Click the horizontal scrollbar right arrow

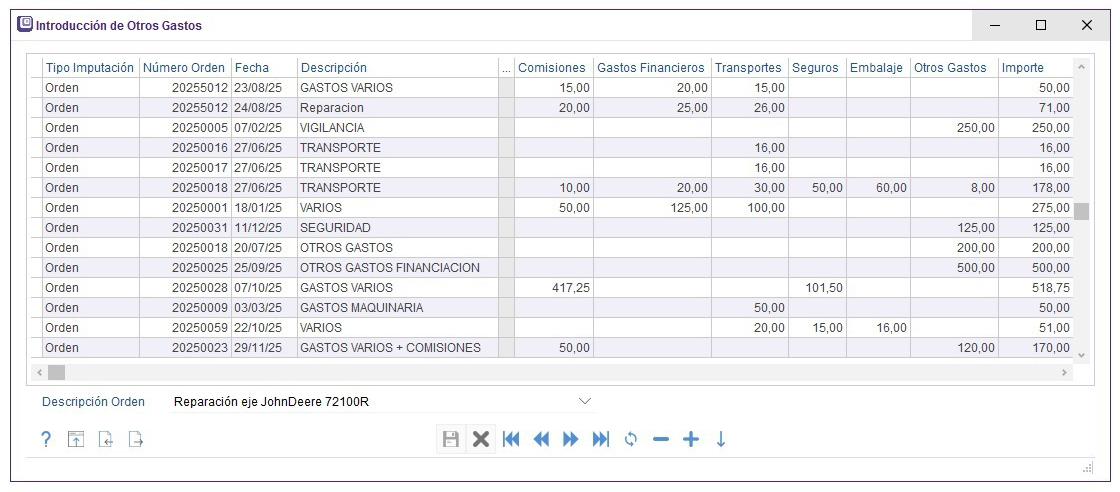(x=1065, y=372)
